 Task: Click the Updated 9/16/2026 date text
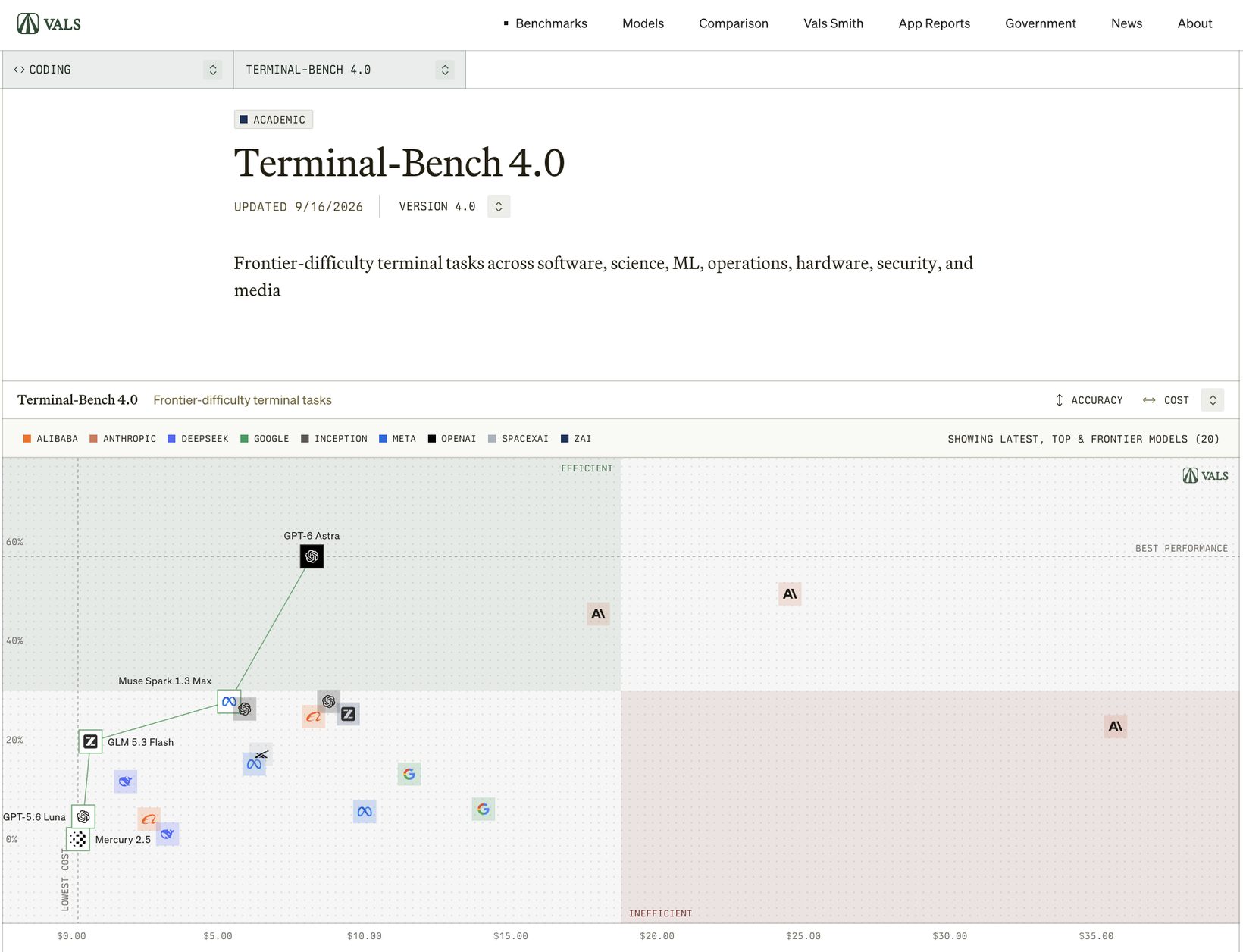pos(299,207)
